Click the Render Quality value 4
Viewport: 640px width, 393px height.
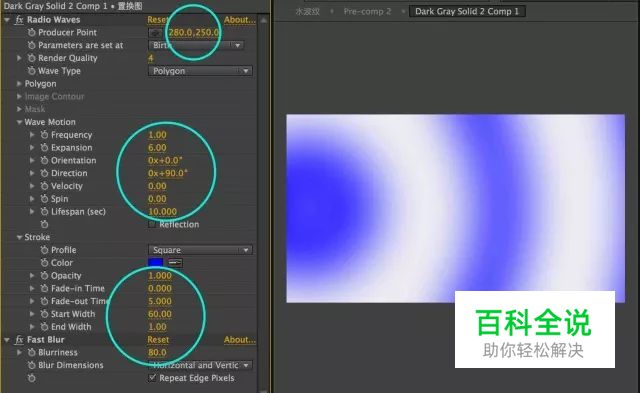(x=151, y=58)
